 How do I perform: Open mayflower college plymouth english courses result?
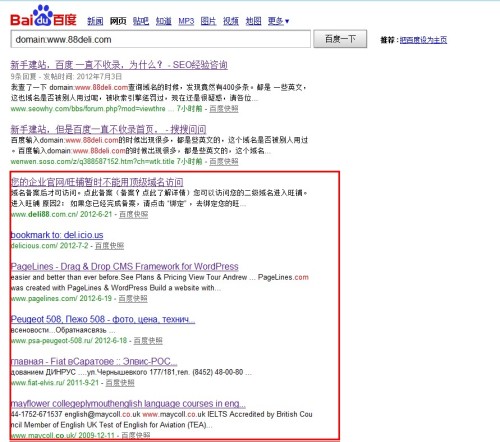(128, 404)
